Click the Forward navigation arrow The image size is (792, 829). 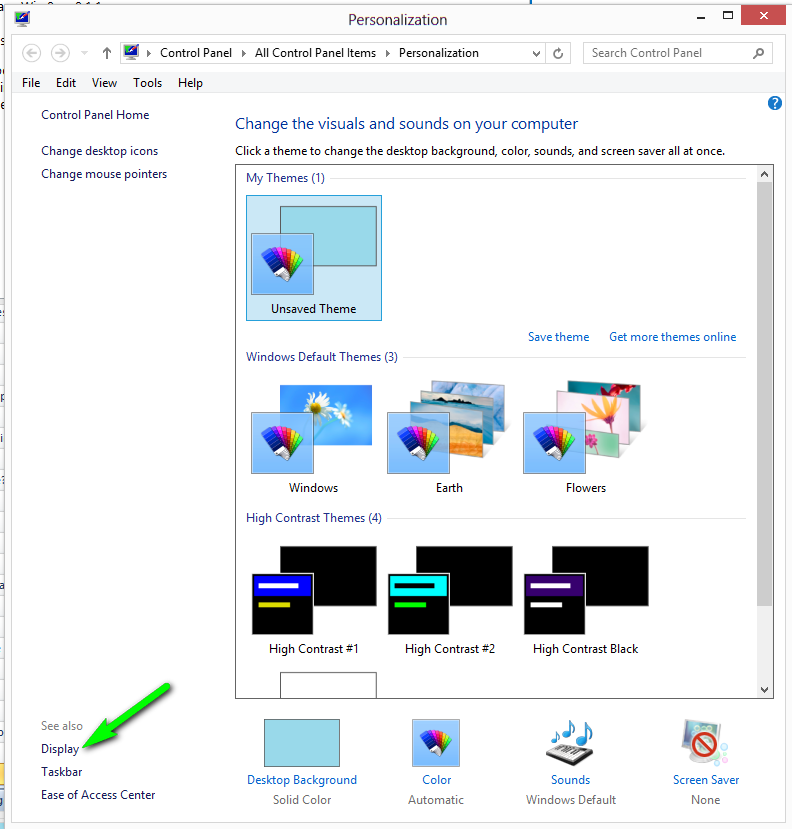coord(60,53)
